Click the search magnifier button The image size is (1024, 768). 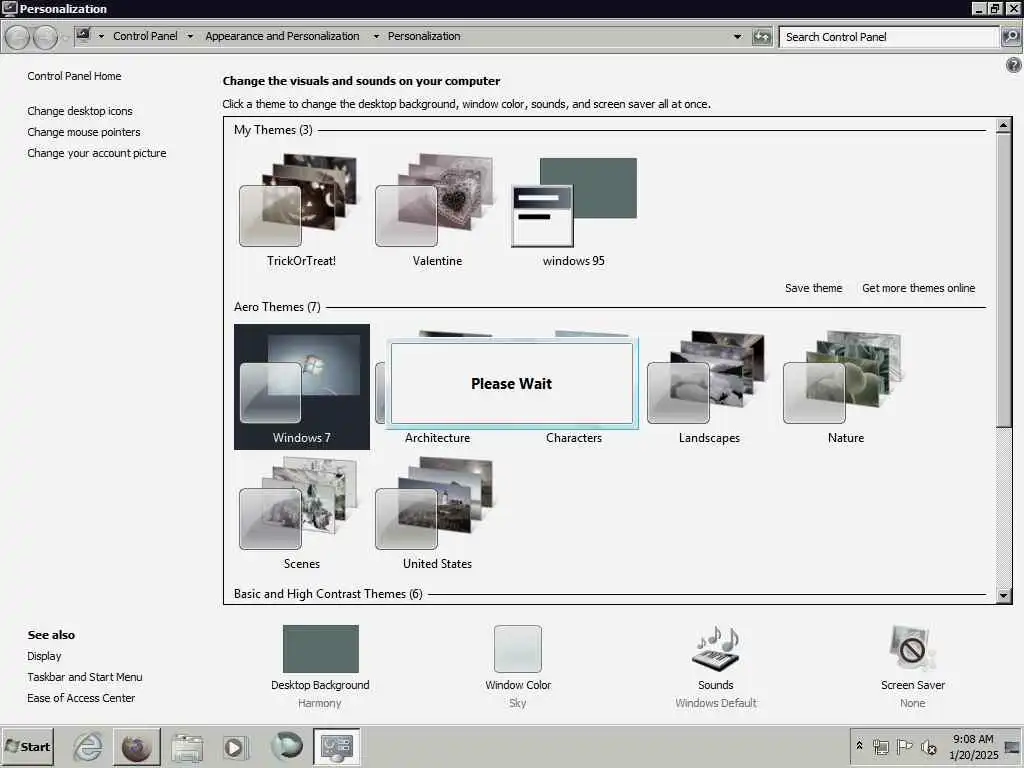tap(1010, 37)
